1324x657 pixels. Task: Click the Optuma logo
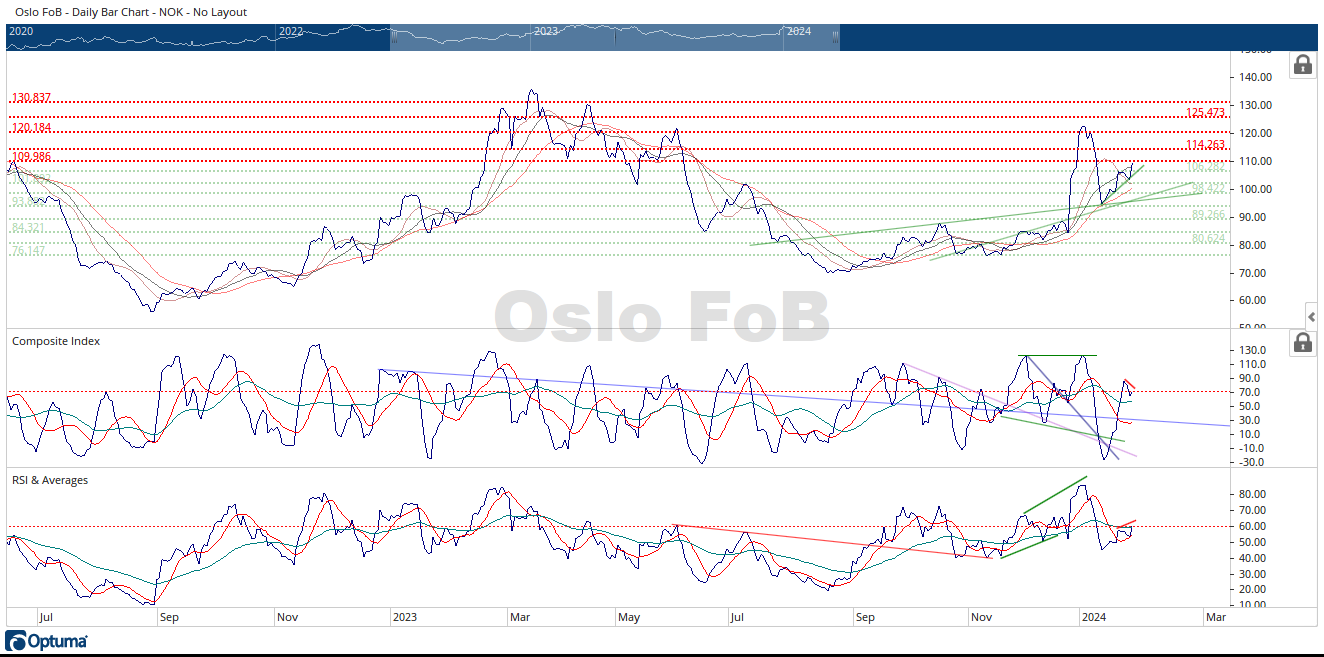pos(47,641)
